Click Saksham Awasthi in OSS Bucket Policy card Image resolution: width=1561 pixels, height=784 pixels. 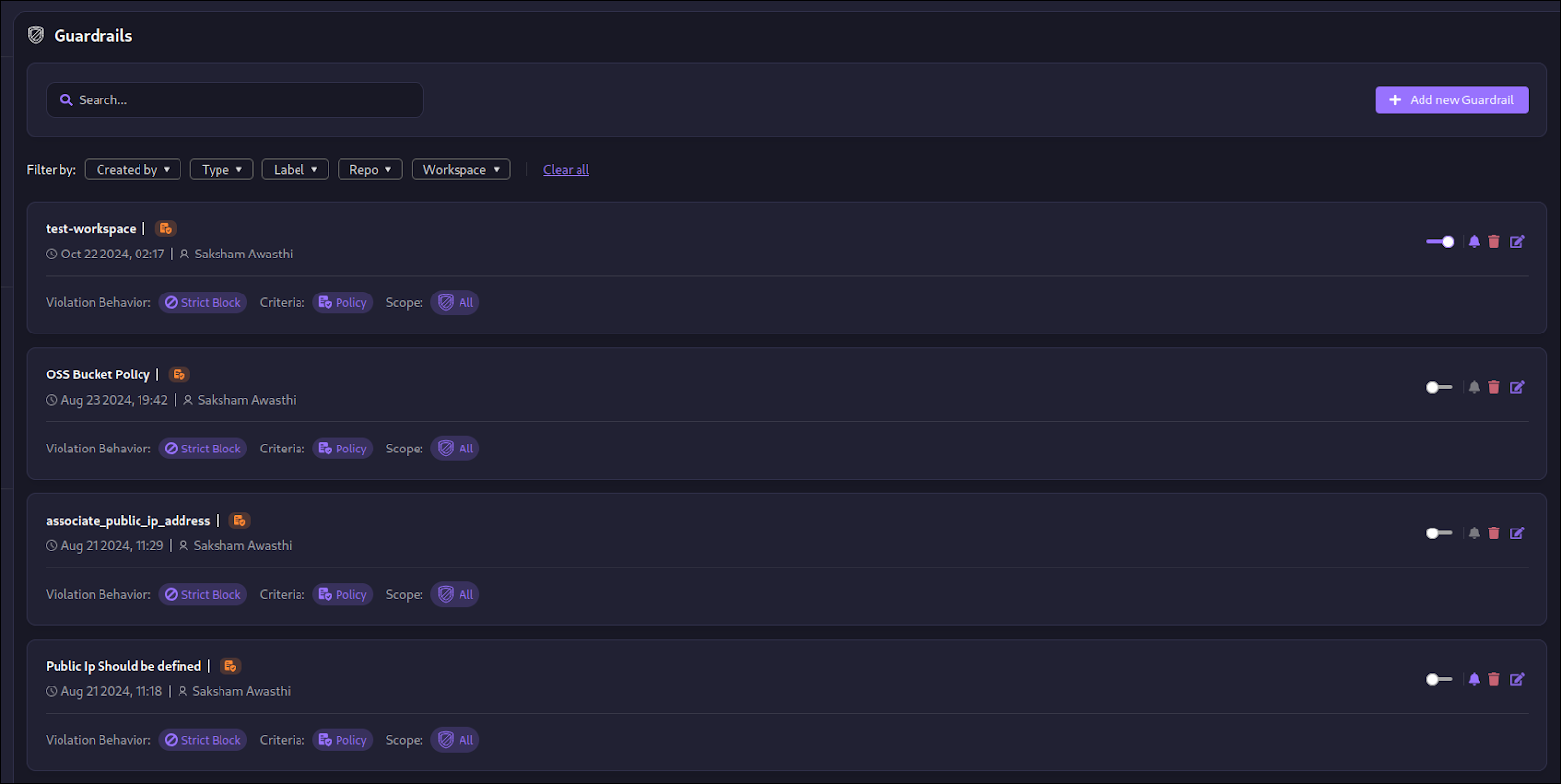click(247, 400)
